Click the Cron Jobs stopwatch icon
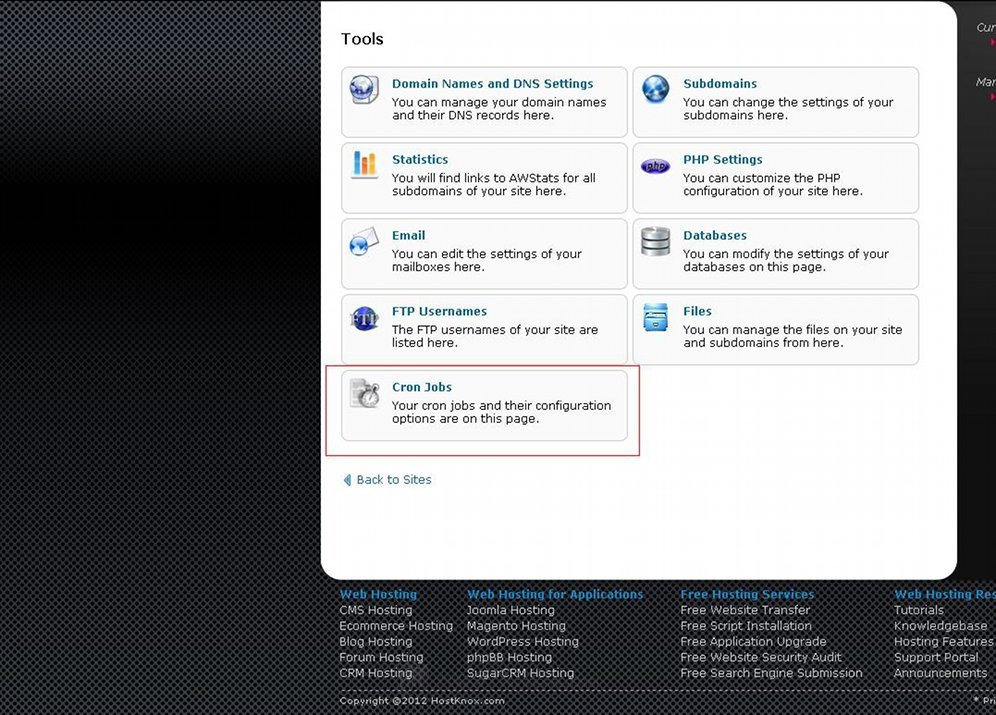Image resolution: width=996 pixels, height=715 pixels. tap(365, 393)
